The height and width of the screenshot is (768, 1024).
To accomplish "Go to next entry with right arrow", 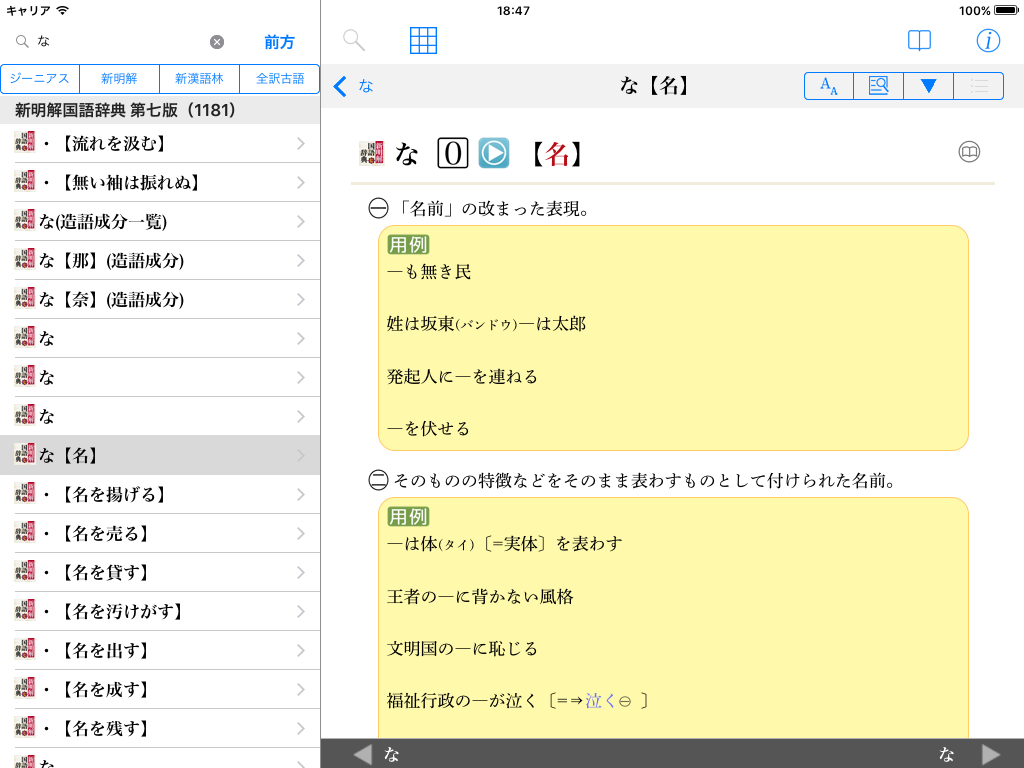I will pyautogui.click(x=990, y=754).
